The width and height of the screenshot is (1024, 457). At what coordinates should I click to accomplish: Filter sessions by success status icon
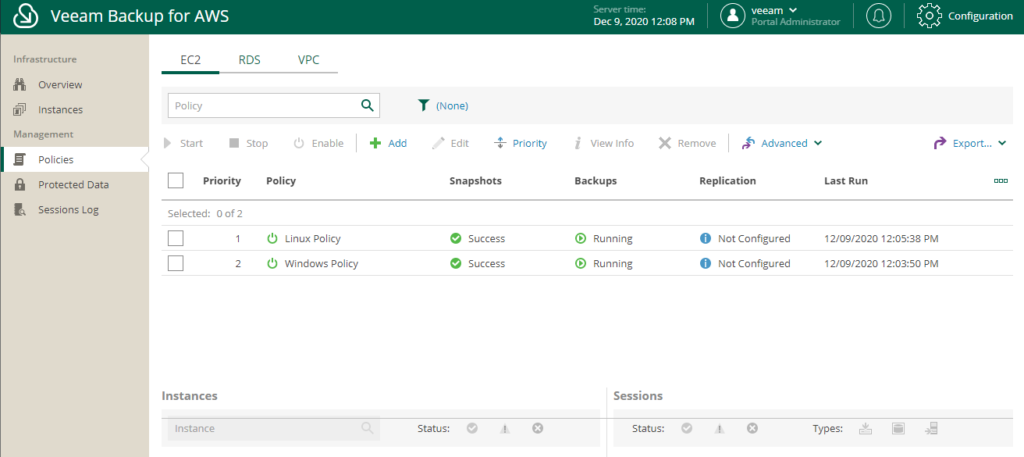point(686,428)
